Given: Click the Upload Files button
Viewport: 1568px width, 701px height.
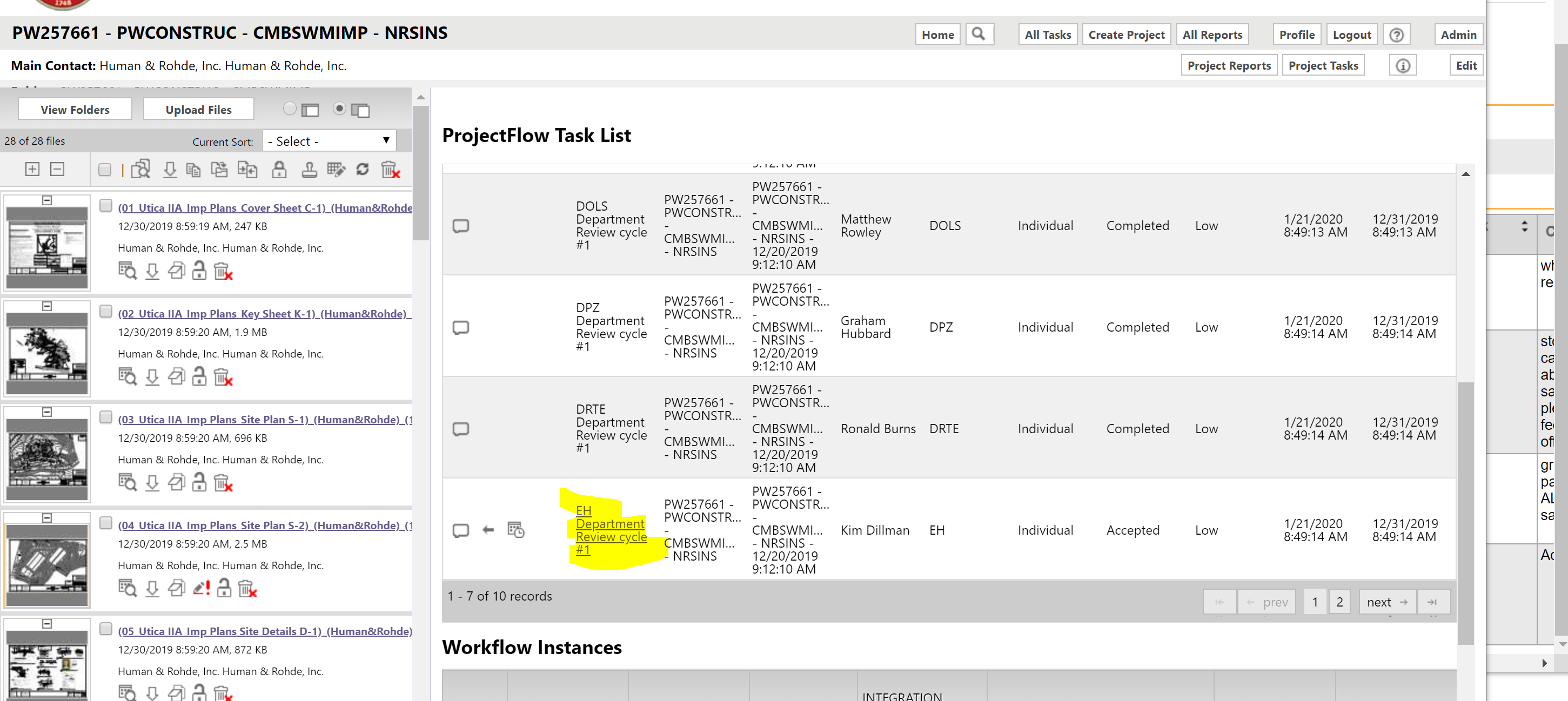Looking at the screenshot, I should (x=198, y=110).
